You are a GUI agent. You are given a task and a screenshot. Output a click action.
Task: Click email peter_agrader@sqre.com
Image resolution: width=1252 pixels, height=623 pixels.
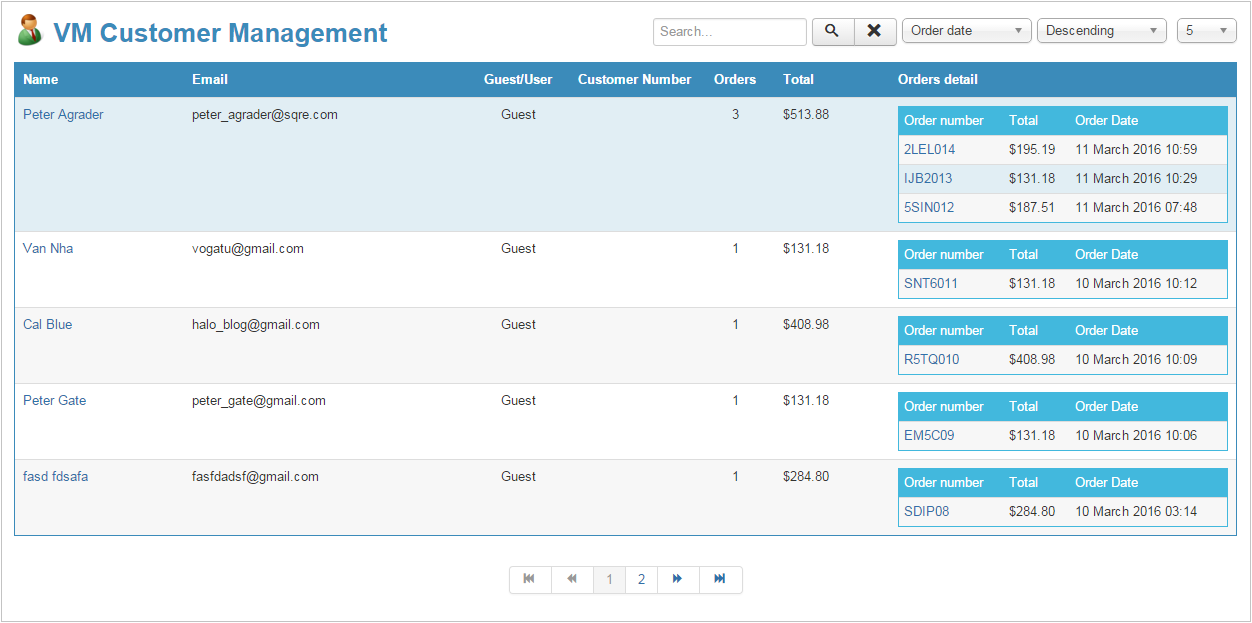265,115
